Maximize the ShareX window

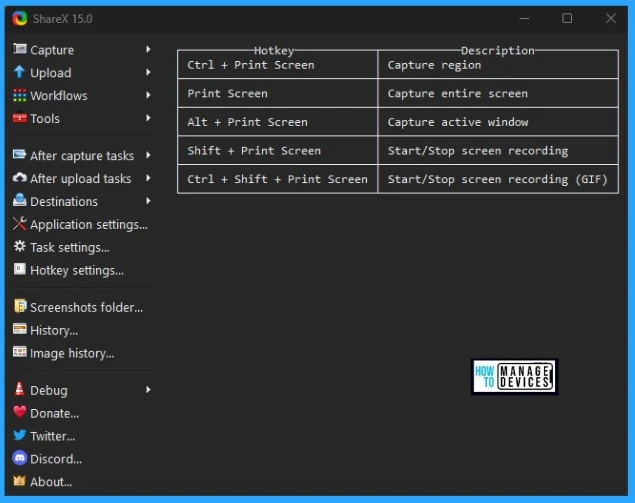567,18
